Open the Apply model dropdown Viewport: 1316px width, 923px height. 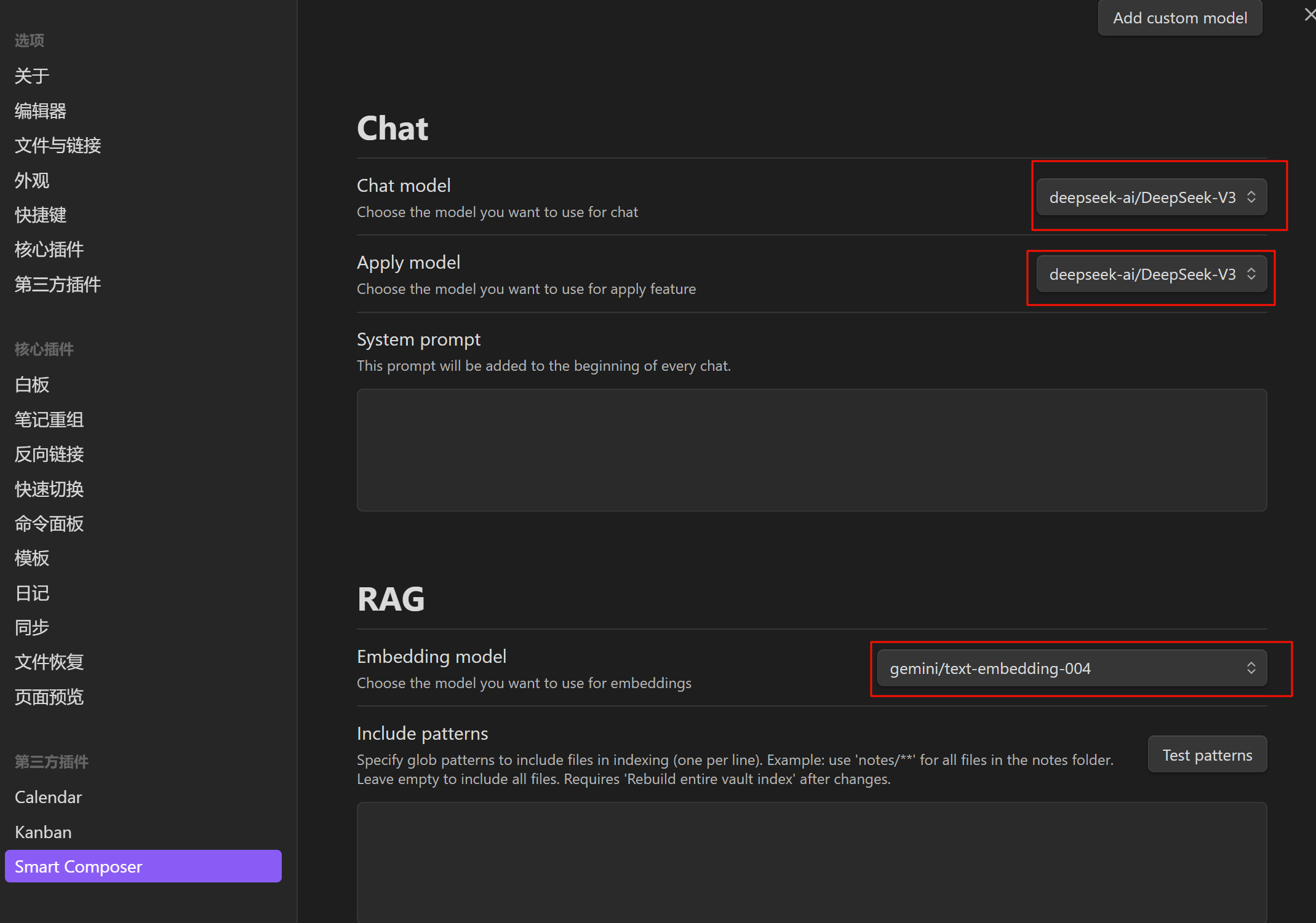1151,274
